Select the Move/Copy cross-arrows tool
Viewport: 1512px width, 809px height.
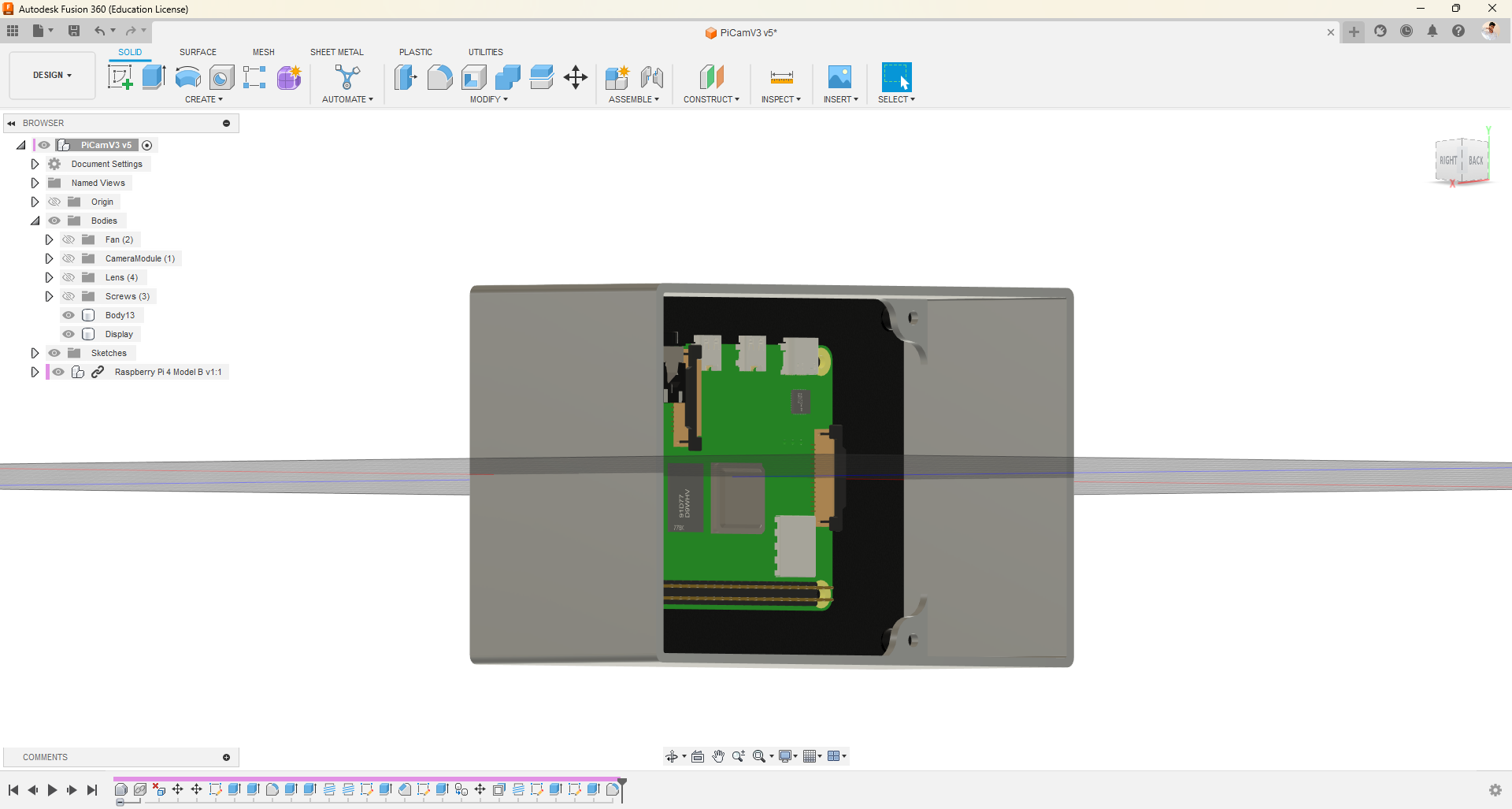(576, 77)
